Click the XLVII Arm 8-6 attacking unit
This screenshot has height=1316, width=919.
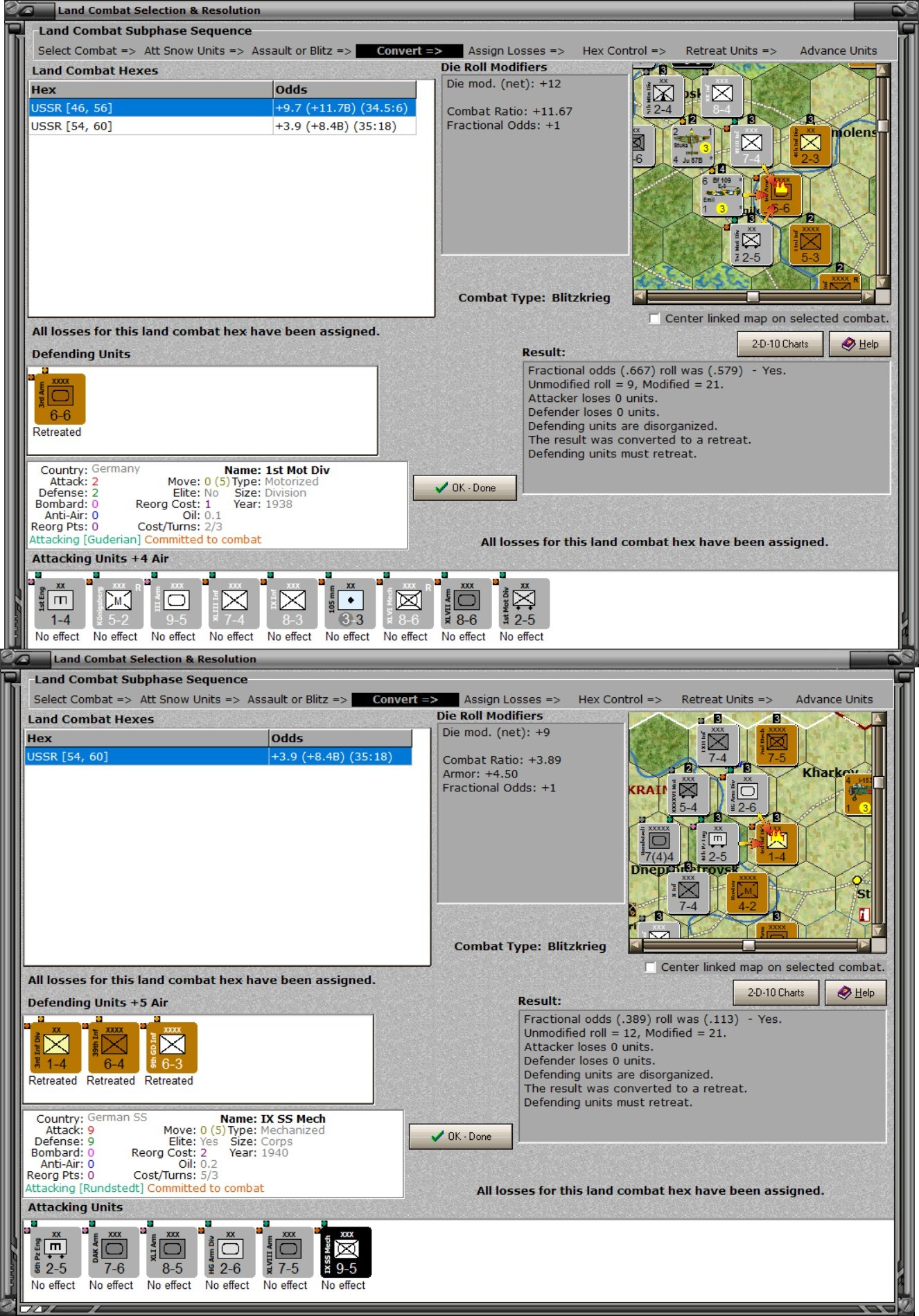(x=466, y=604)
